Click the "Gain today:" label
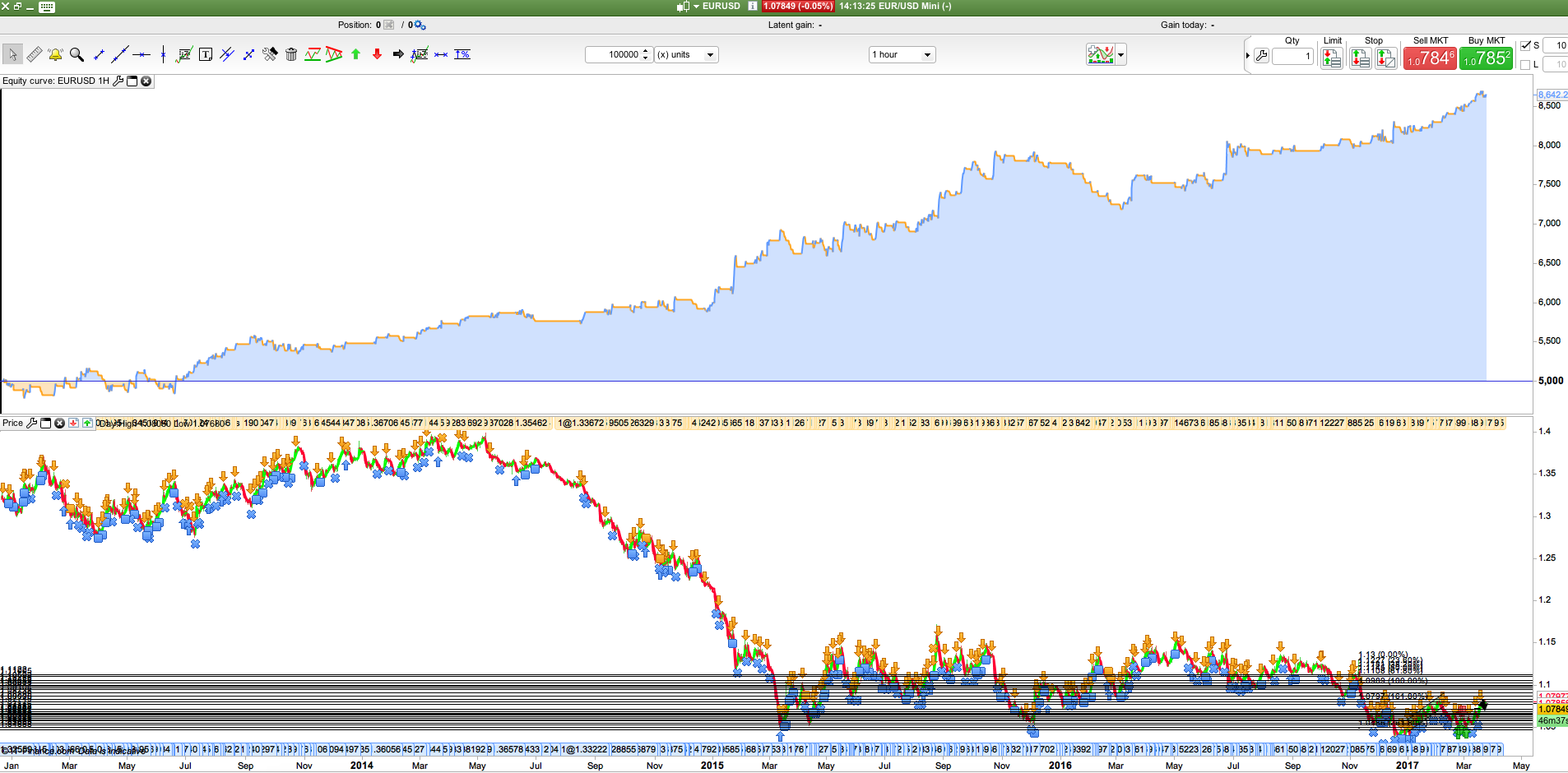The width and height of the screenshot is (1568, 773). (x=1184, y=25)
